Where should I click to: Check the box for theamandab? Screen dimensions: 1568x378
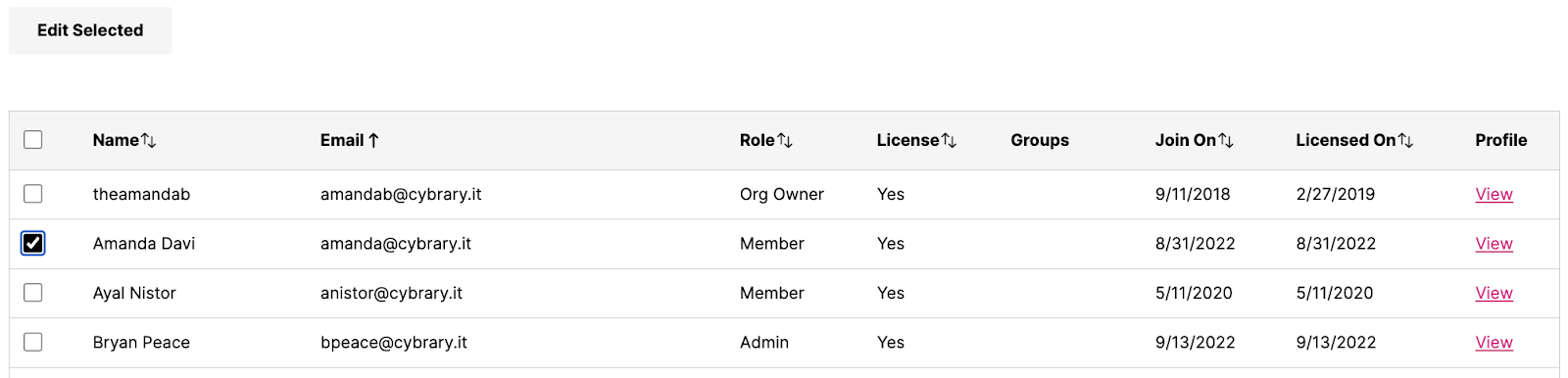(33, 194)
